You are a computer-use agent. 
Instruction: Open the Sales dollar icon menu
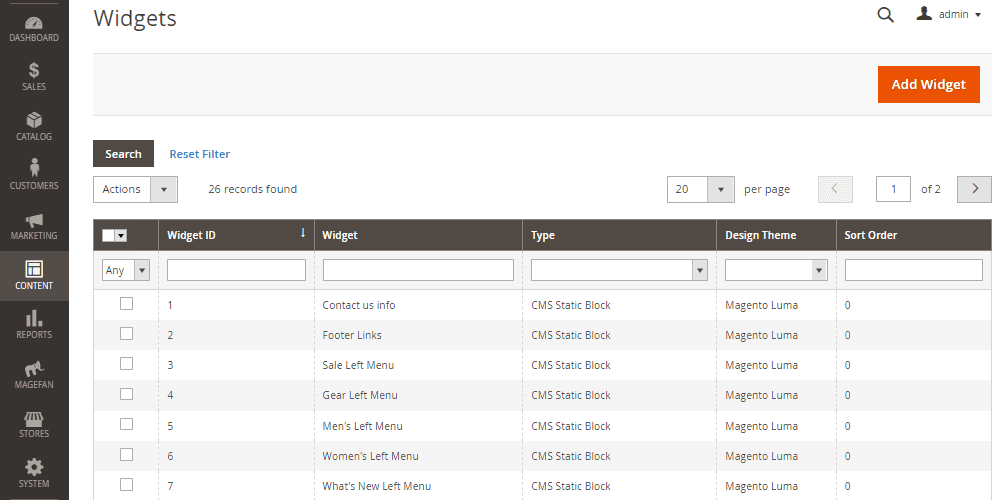tap(34, 76)
